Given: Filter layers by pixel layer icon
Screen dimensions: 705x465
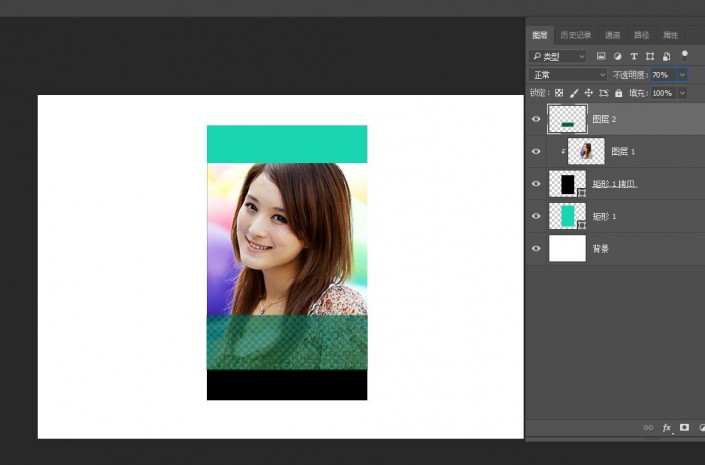Looking at the screenshot, I should tap(601, 56).
